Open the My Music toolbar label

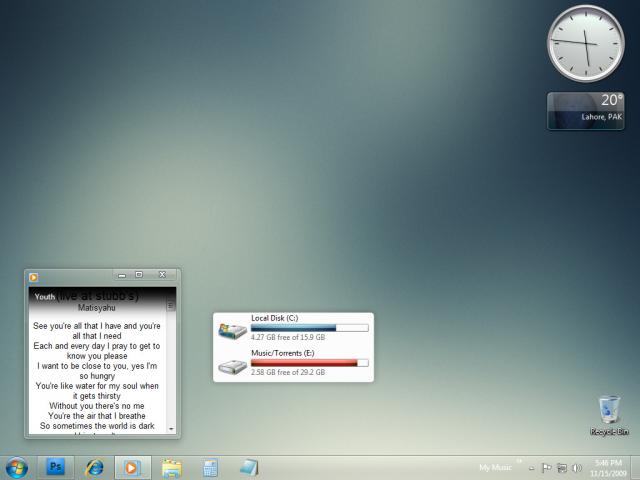(495, 468)
